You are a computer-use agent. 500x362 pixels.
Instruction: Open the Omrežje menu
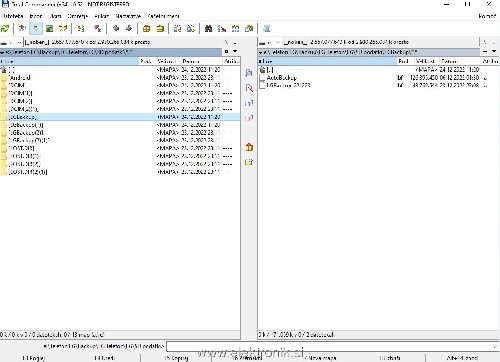point(77,16)
